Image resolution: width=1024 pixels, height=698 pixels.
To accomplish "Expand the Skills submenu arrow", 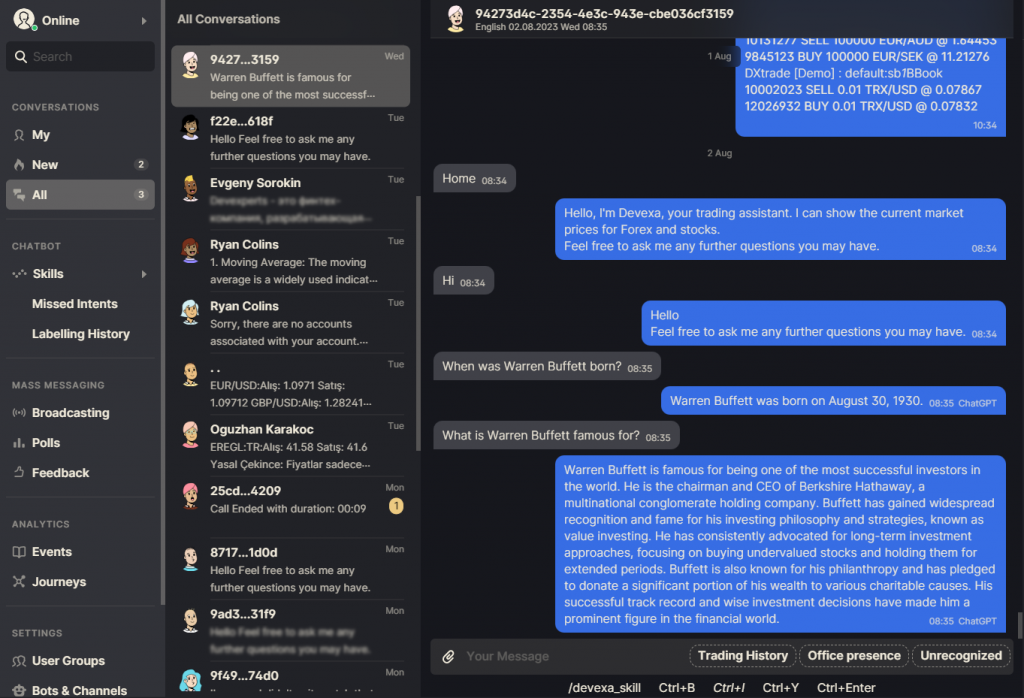I will click(x=144, y=274).
